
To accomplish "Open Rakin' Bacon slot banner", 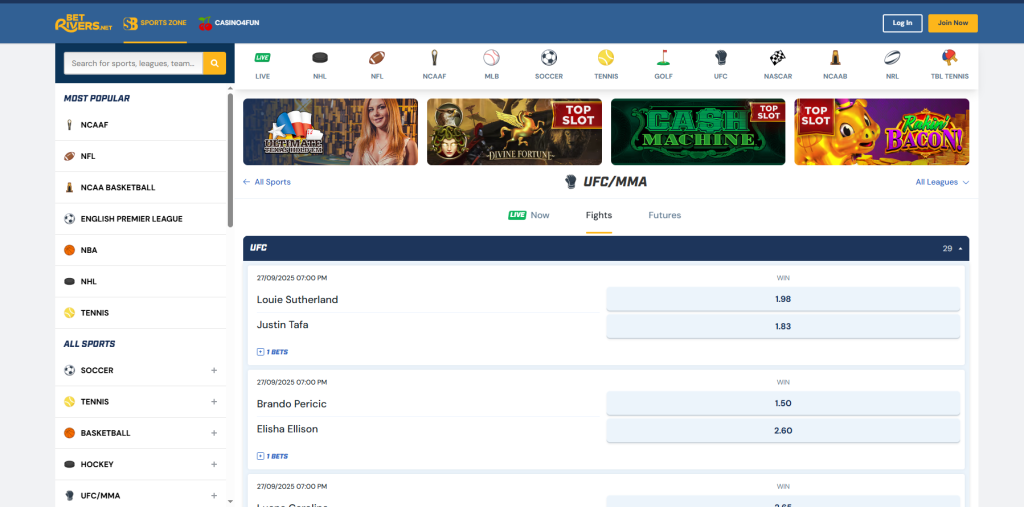I will pyautogui.click(x=882, y=132).
